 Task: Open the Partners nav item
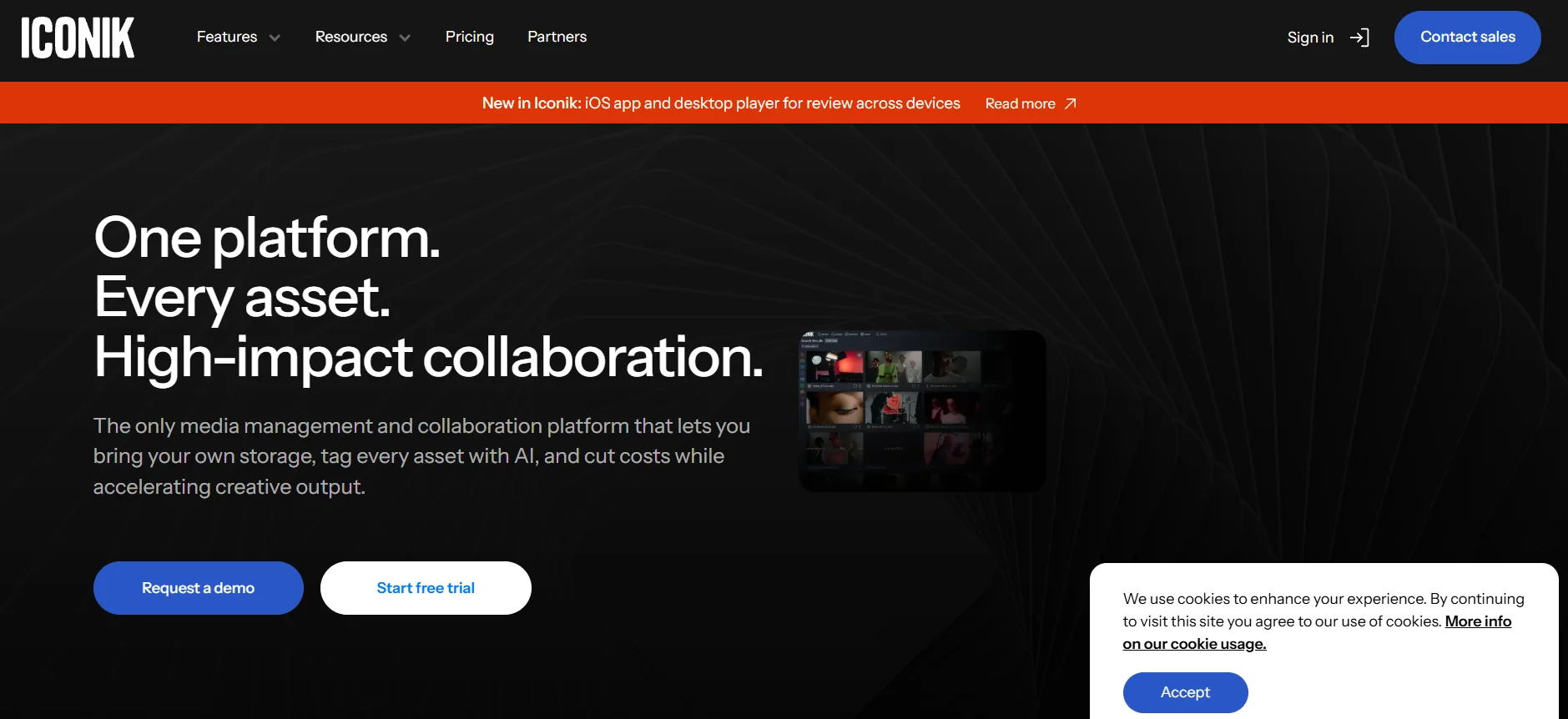pyautogui.click(x=557, y=37)
